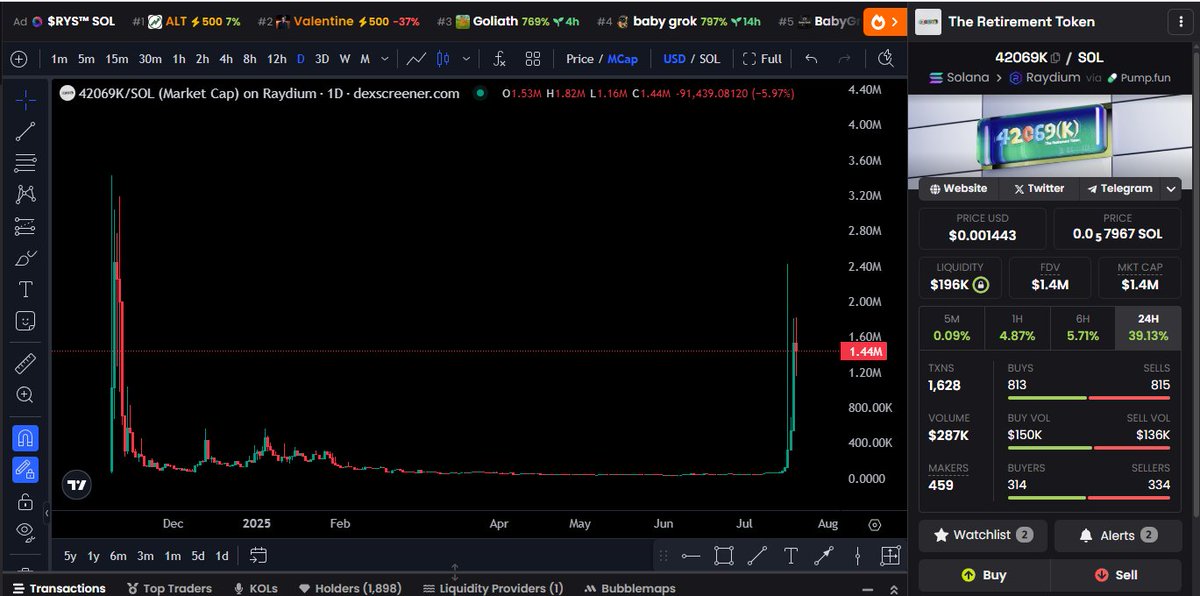Open the token Website link
This screenshot has width=1200, height=596.
pyautogui.click(x=959, y=188)
